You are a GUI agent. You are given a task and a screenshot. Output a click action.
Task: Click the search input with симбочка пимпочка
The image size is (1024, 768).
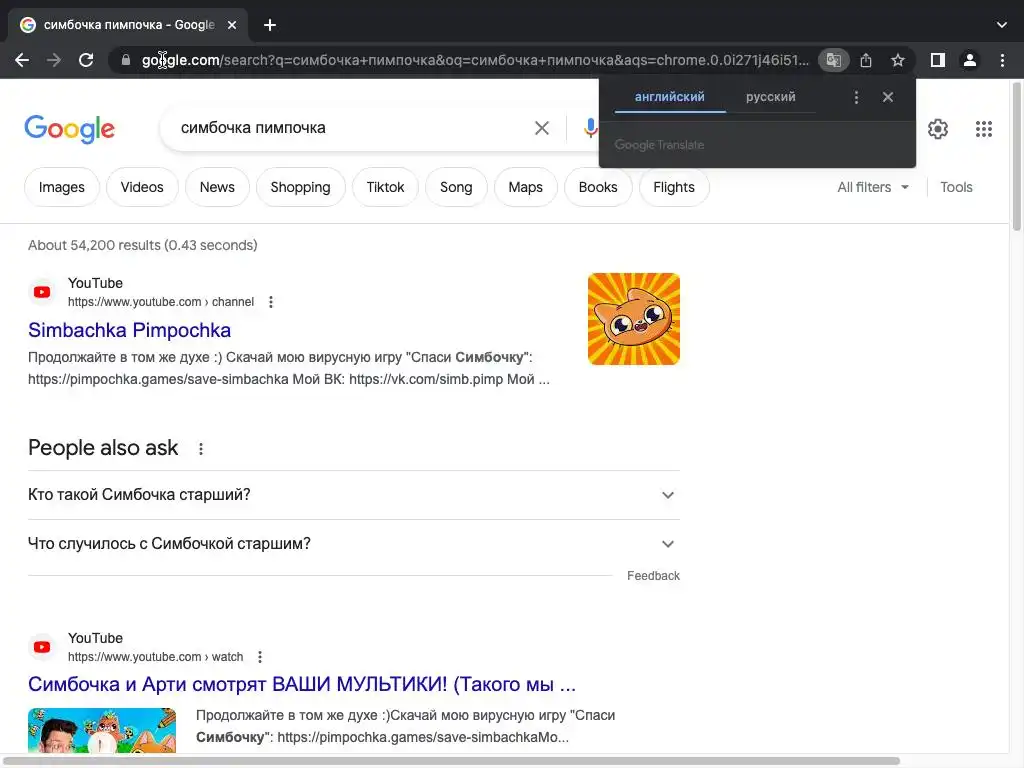coord(353,128)
